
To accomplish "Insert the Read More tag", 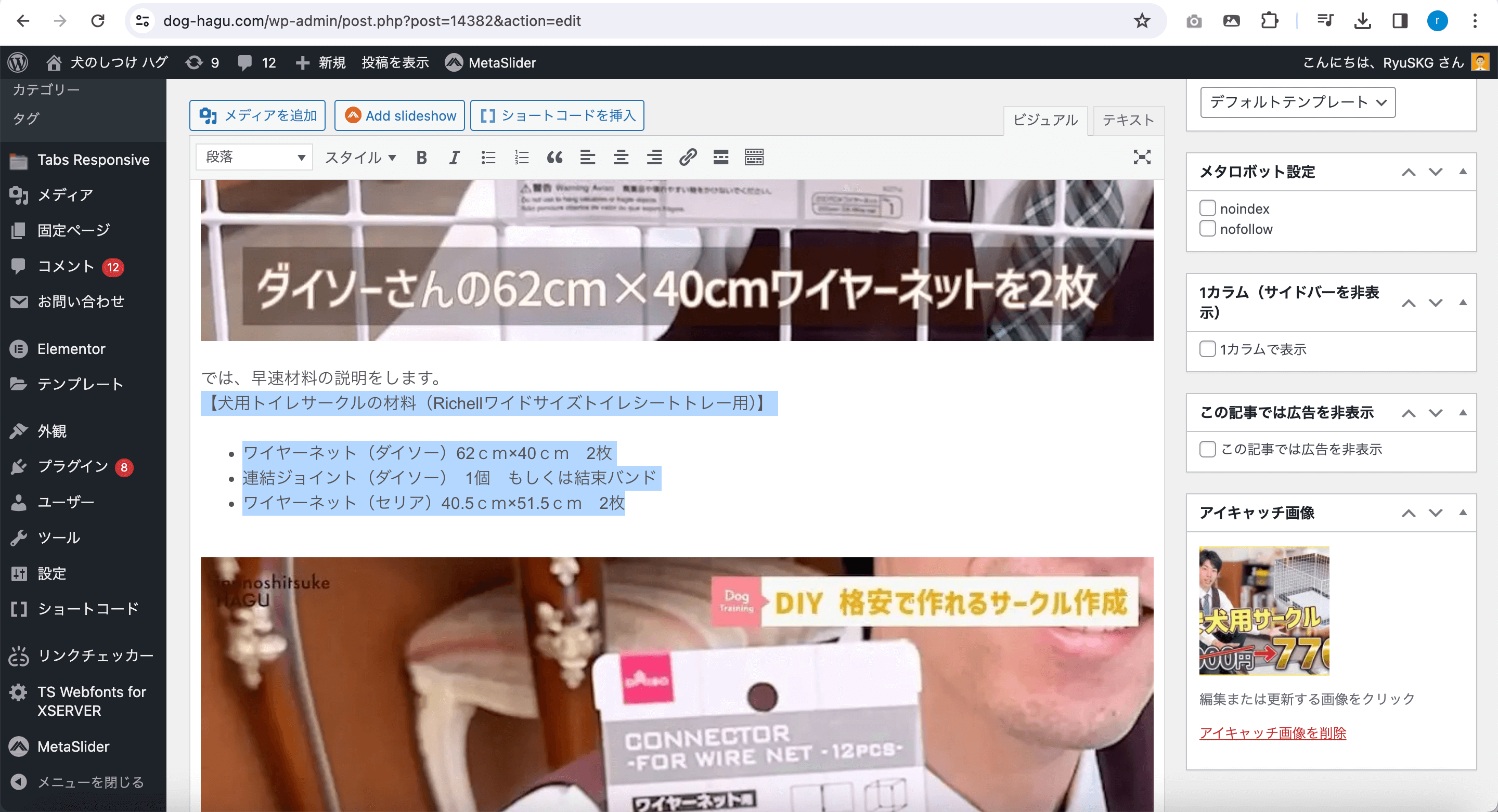I will 721,157.
